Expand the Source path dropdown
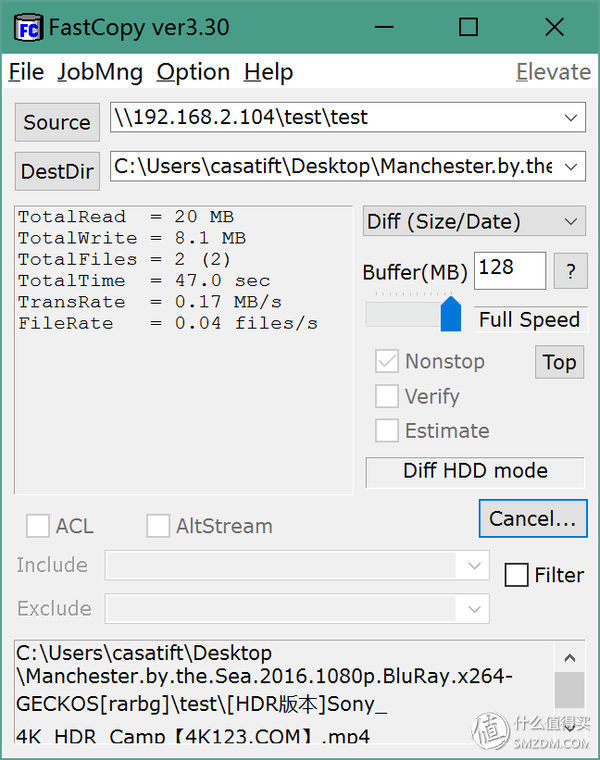The width and height of the screenshot is (600, 760). 571,118
